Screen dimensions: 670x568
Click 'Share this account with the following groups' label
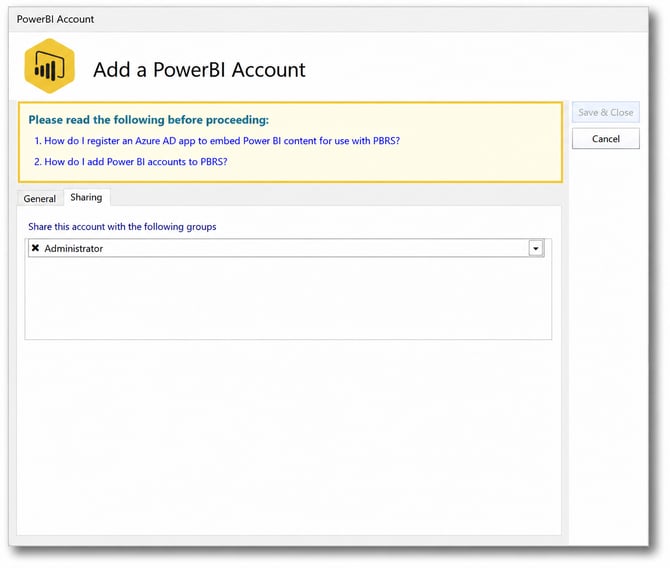[x=122, y=227]
